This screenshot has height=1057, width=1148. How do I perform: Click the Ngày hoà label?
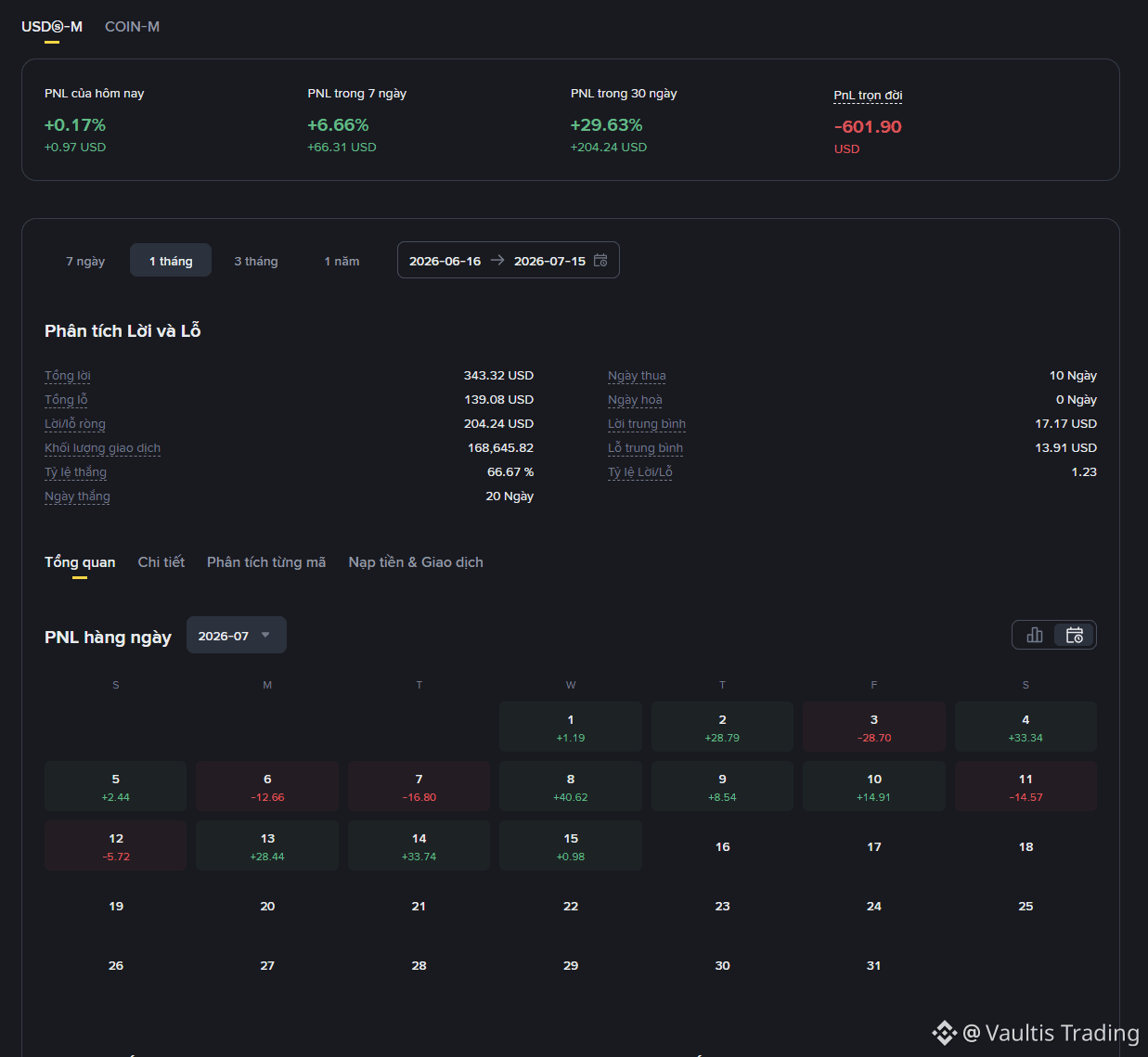point(635,400)
